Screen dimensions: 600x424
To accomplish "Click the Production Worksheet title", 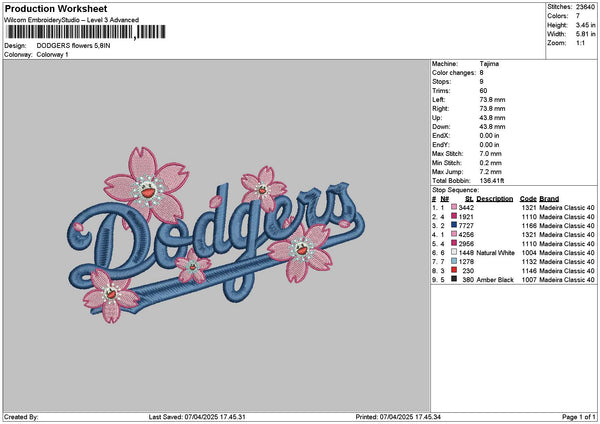I will (x=56, y=8).
